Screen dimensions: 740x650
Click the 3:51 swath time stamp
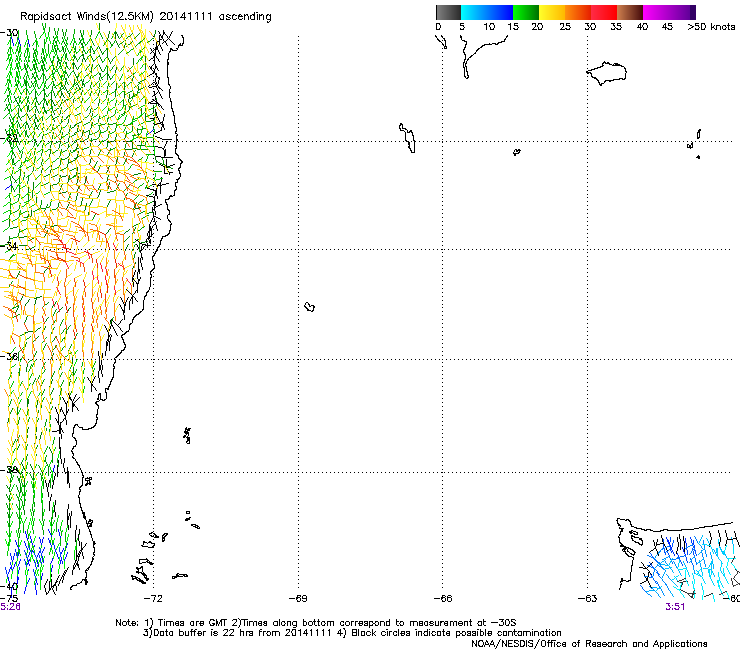coord(675,607)
